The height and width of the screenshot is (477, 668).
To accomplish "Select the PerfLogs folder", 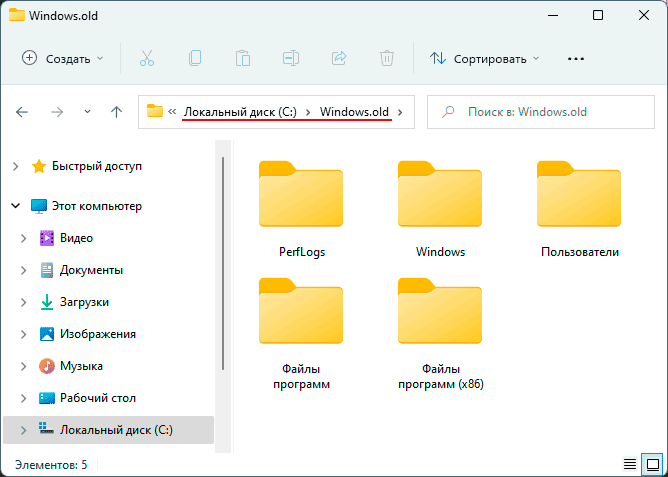I will point(301,210).
